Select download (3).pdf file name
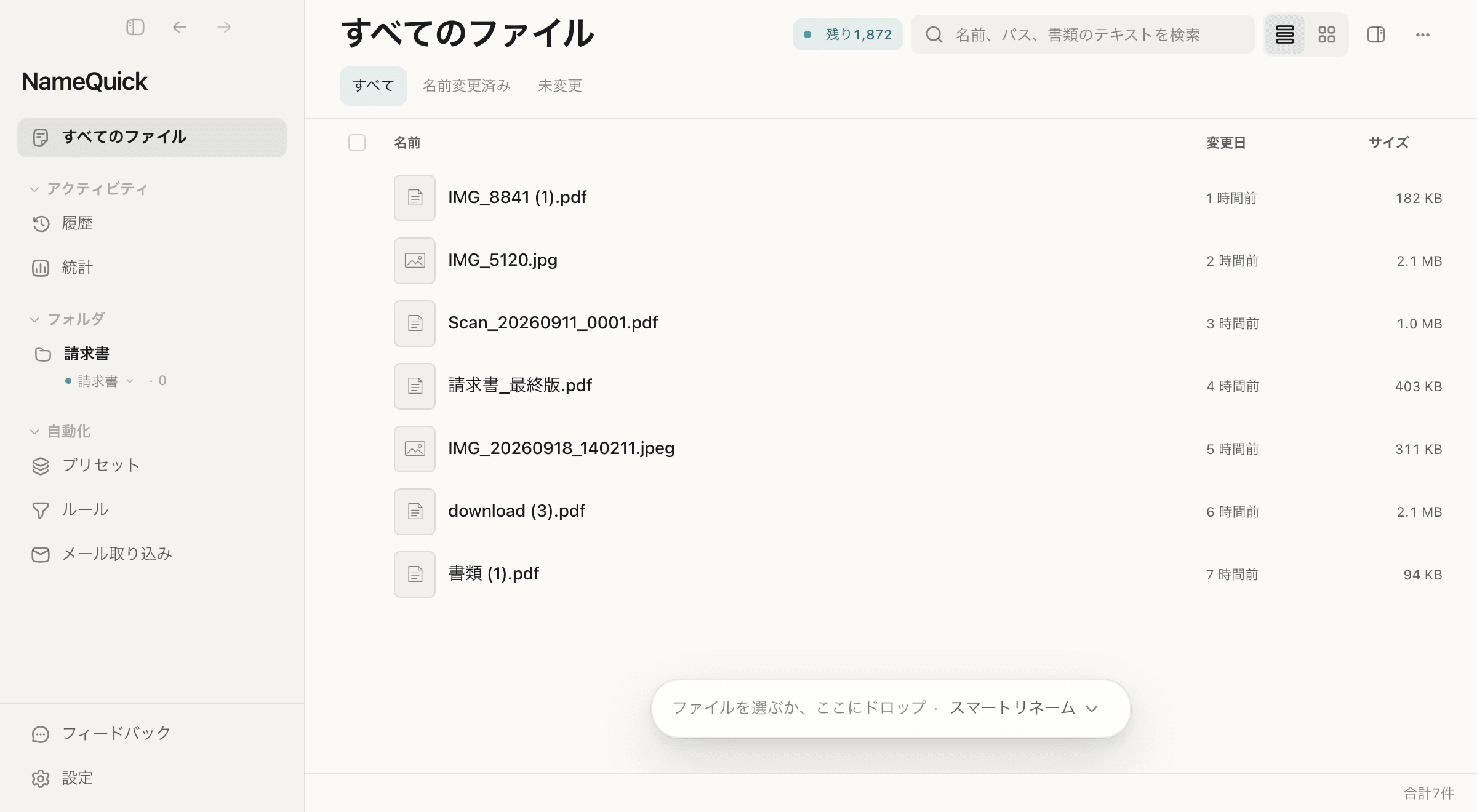1477x812 pixels. [x=517, y=511]
